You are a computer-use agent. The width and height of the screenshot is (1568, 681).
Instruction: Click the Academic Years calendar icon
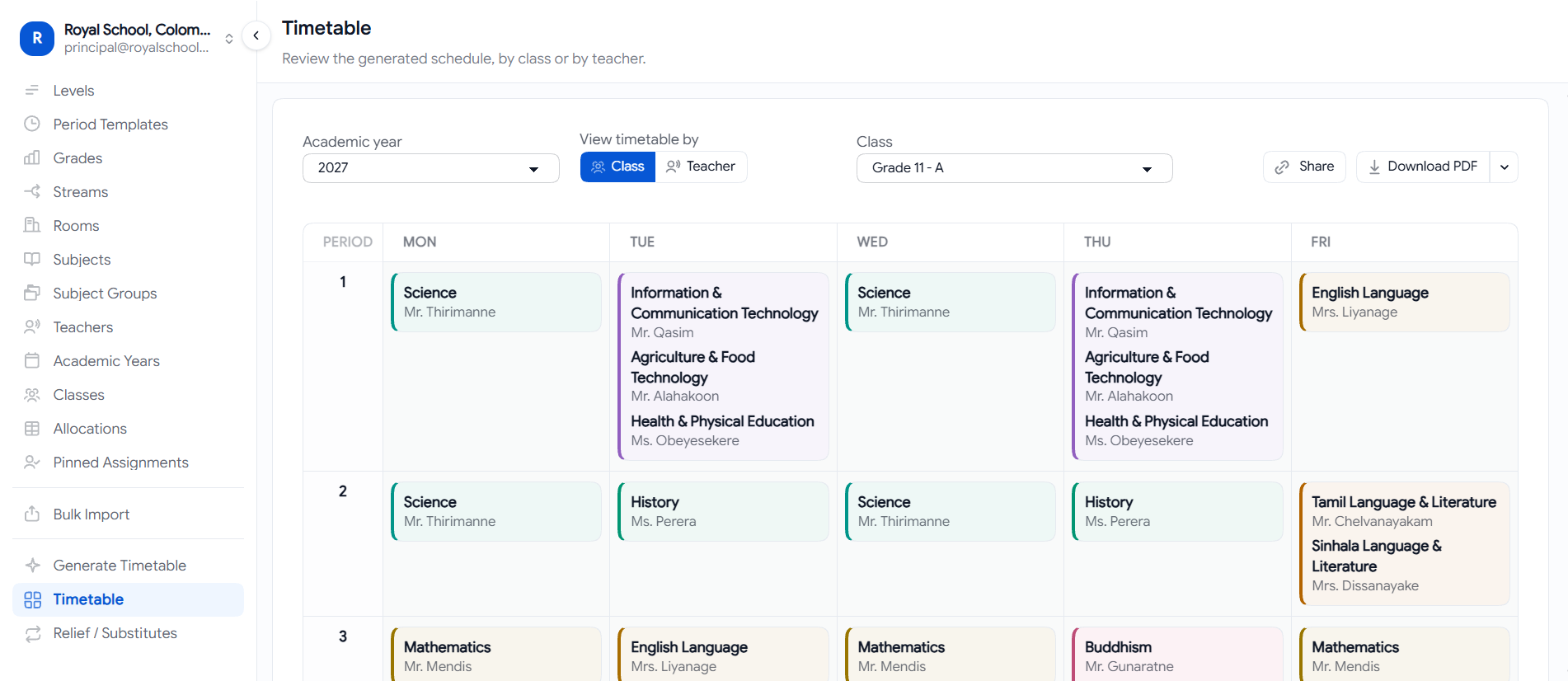click(32, 360)
